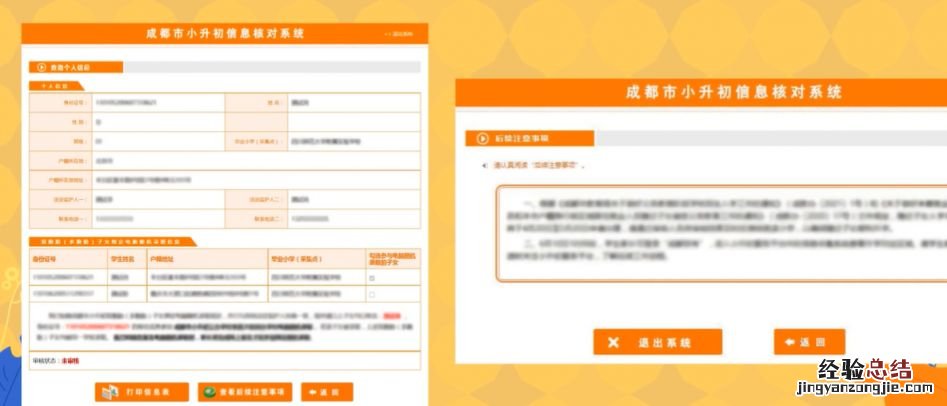
Task: Tick the checkbox in the first sibling row
Action: pyautogui.click(x=371, y=278)
